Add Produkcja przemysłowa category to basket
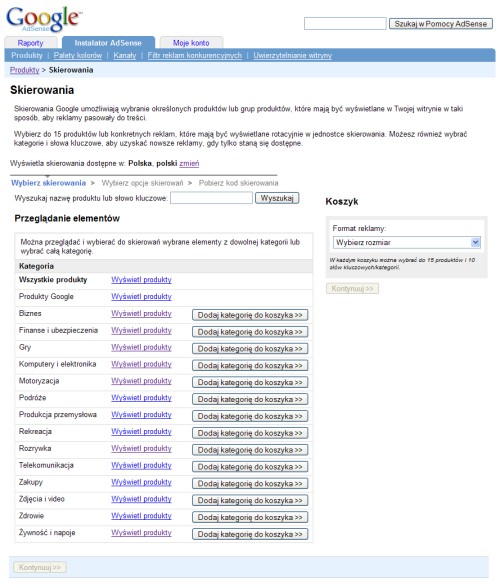 [x=250, y=416]
